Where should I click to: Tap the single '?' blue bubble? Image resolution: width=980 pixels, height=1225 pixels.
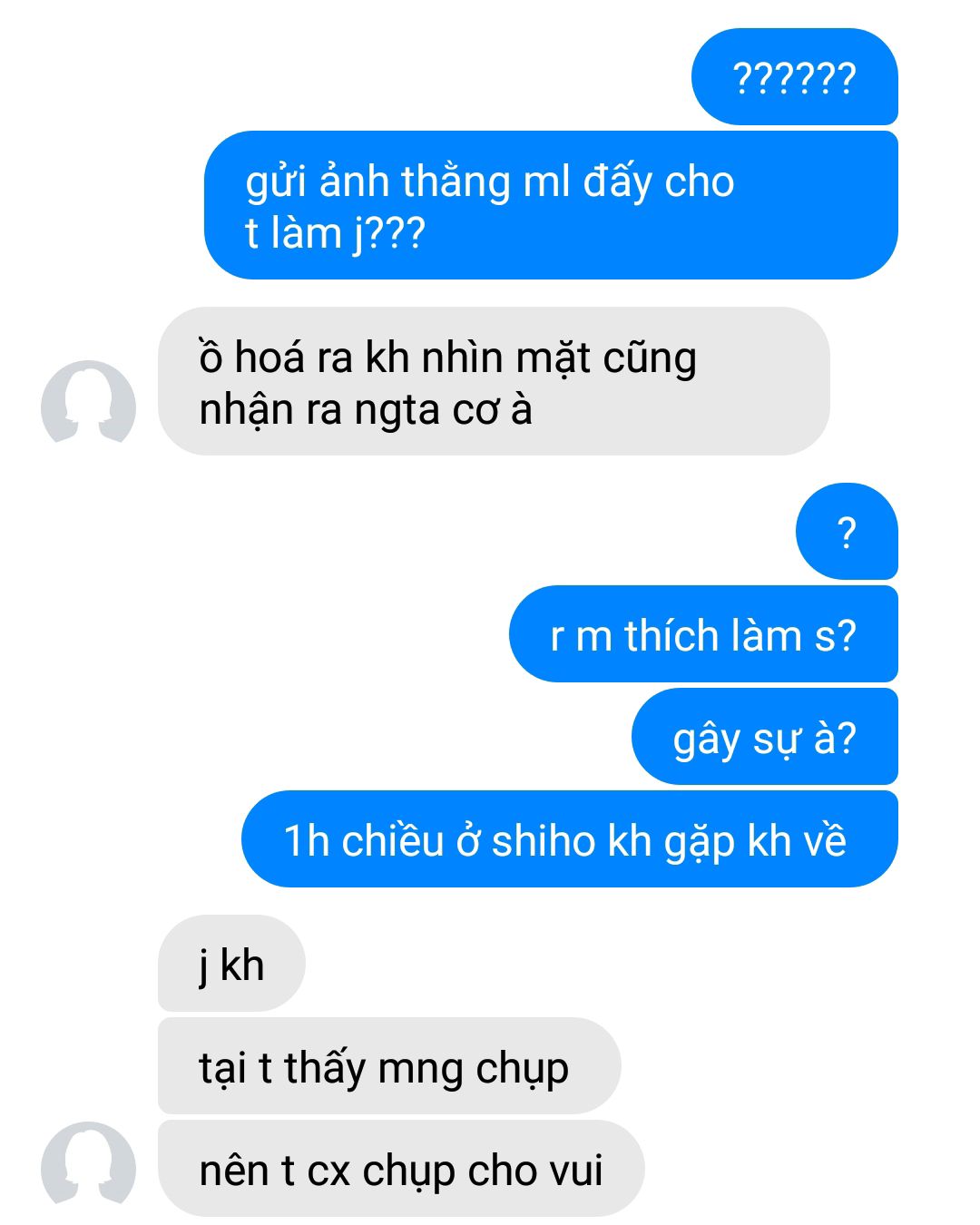[x=847, y=532]
